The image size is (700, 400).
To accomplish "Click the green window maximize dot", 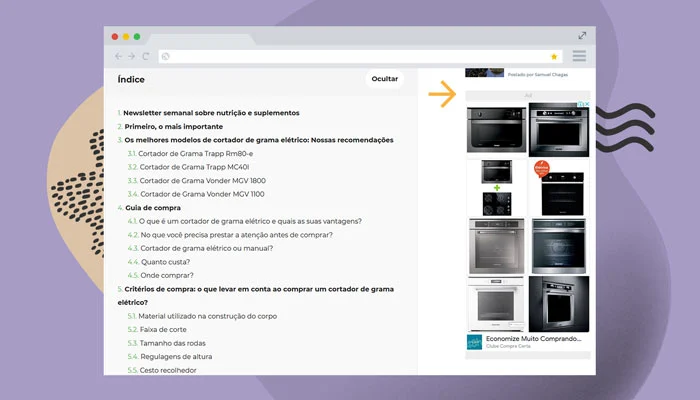I will point(137,37).
